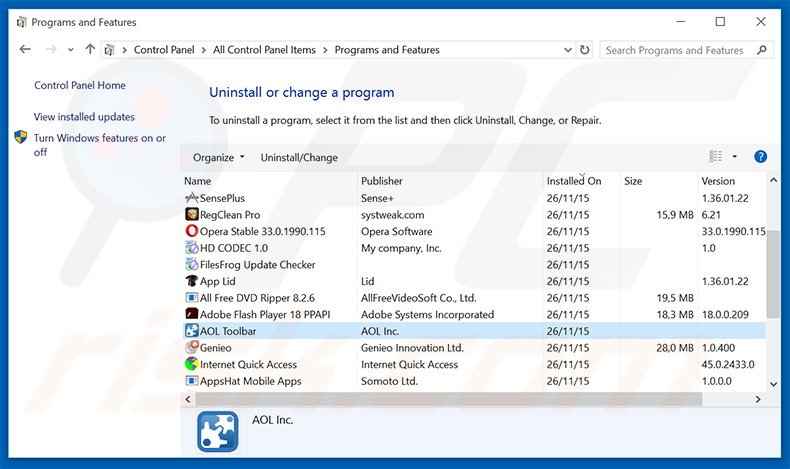
Task: Click the AOL Toolbar puzzle icon in list
Action: (x=191, y=331)
